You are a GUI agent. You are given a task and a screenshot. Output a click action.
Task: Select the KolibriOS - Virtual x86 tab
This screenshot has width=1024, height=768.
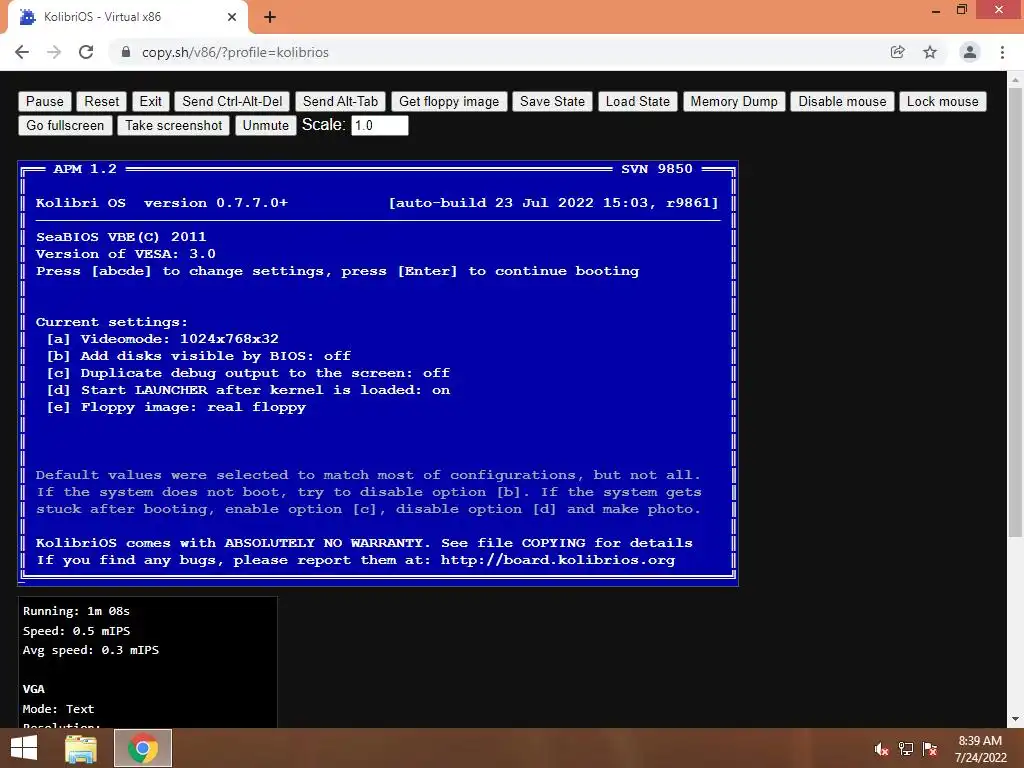point(127,17)
